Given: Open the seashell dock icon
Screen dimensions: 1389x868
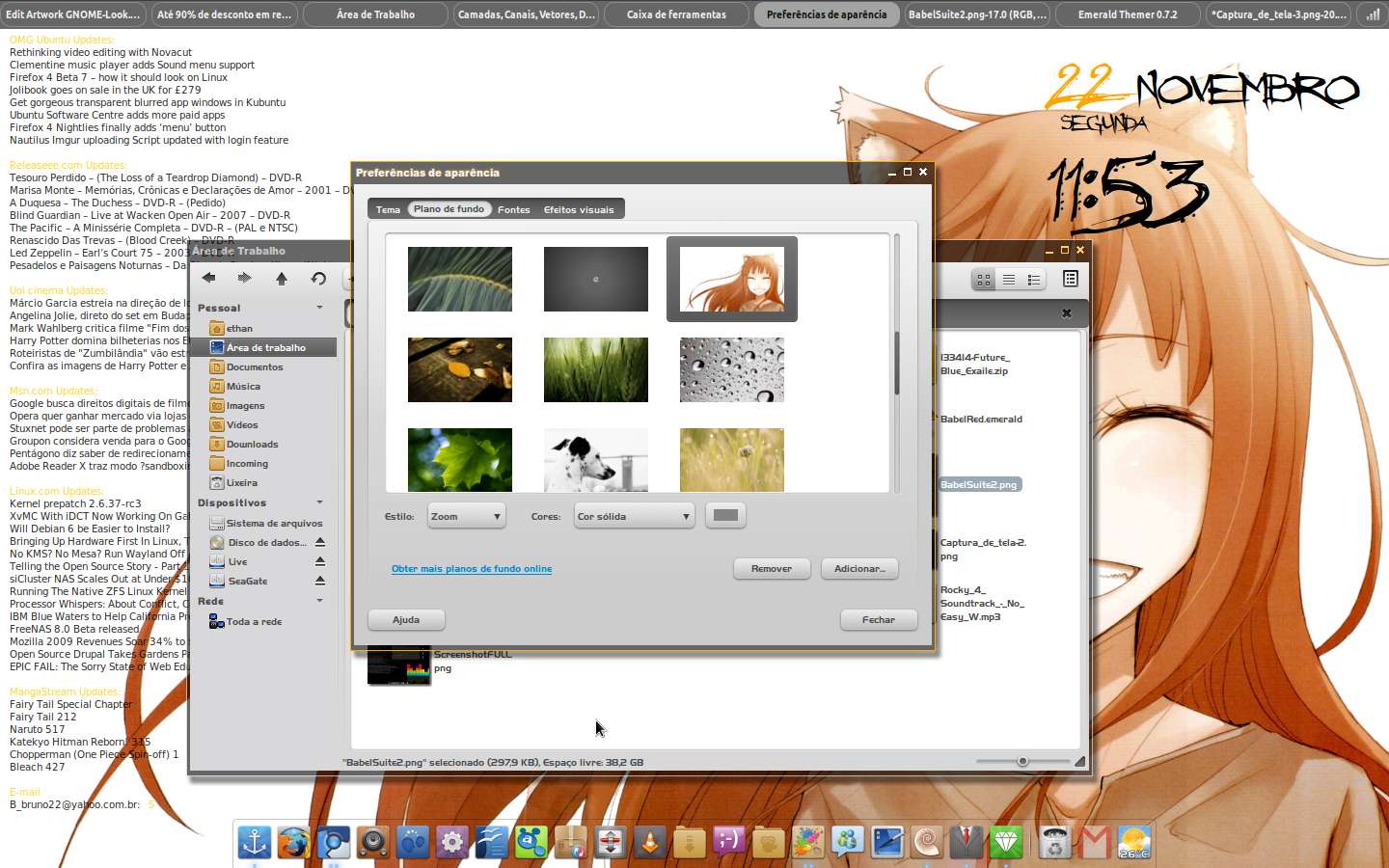Looking at the screenshot, I should 927,842.
